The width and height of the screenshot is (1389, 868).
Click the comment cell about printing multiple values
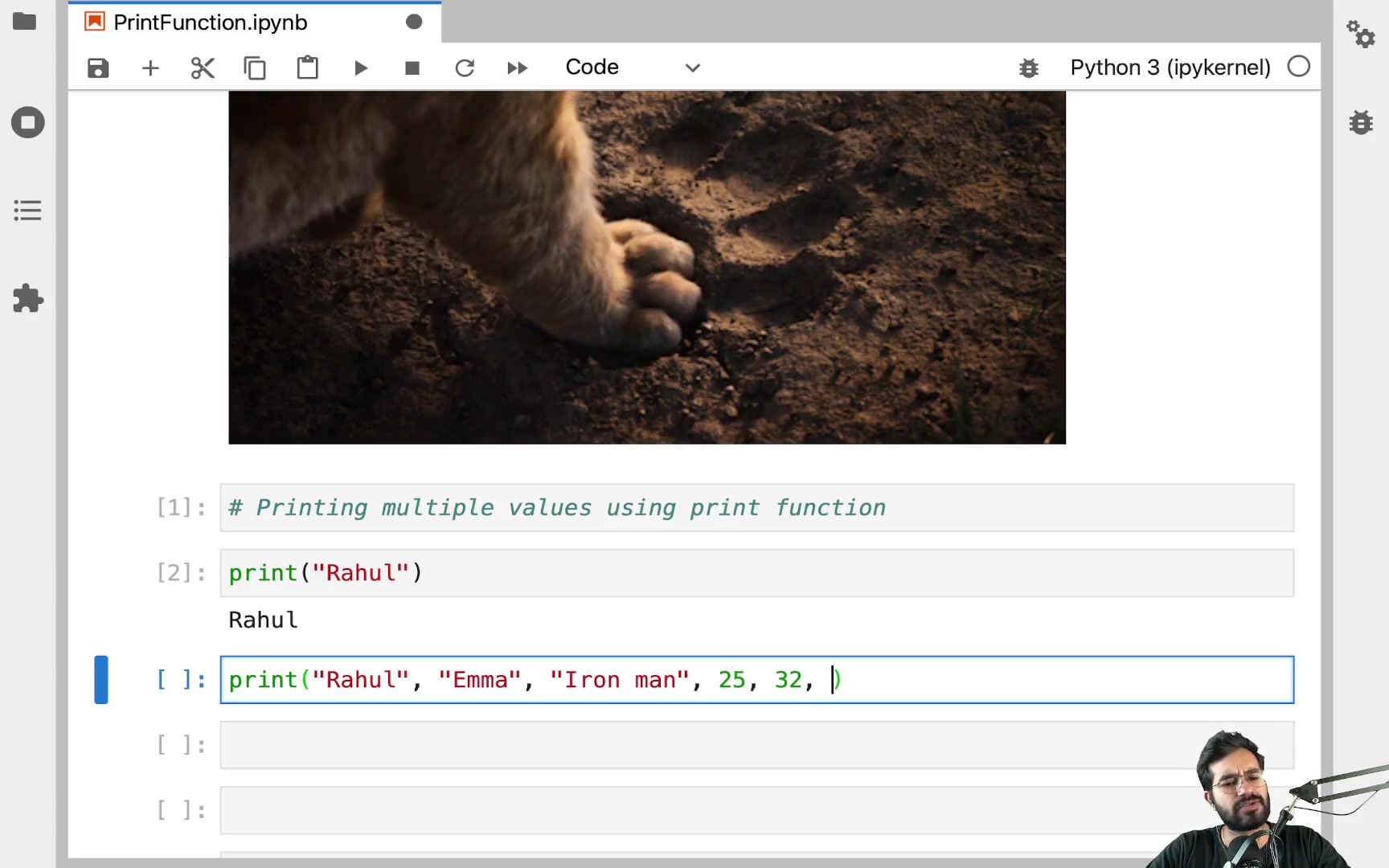tap(756, 508)
